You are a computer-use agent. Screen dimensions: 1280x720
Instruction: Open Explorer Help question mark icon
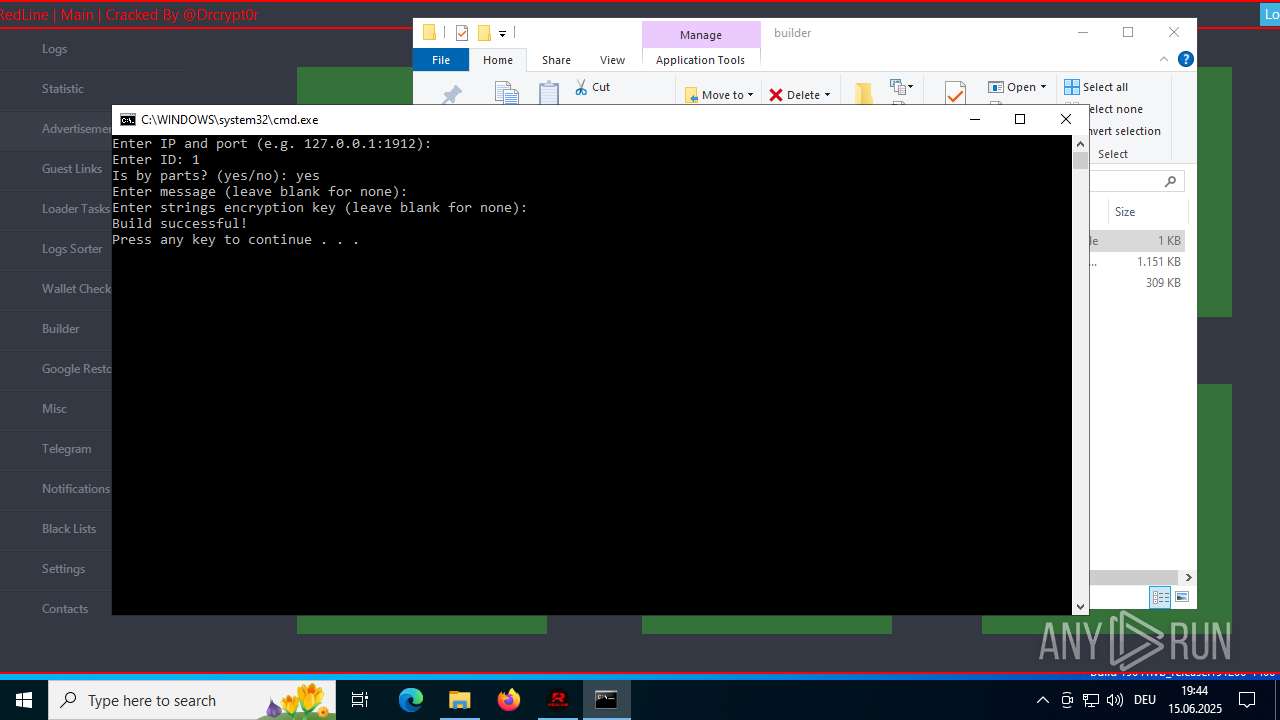pyautogui.click(x=1186, y=60)
